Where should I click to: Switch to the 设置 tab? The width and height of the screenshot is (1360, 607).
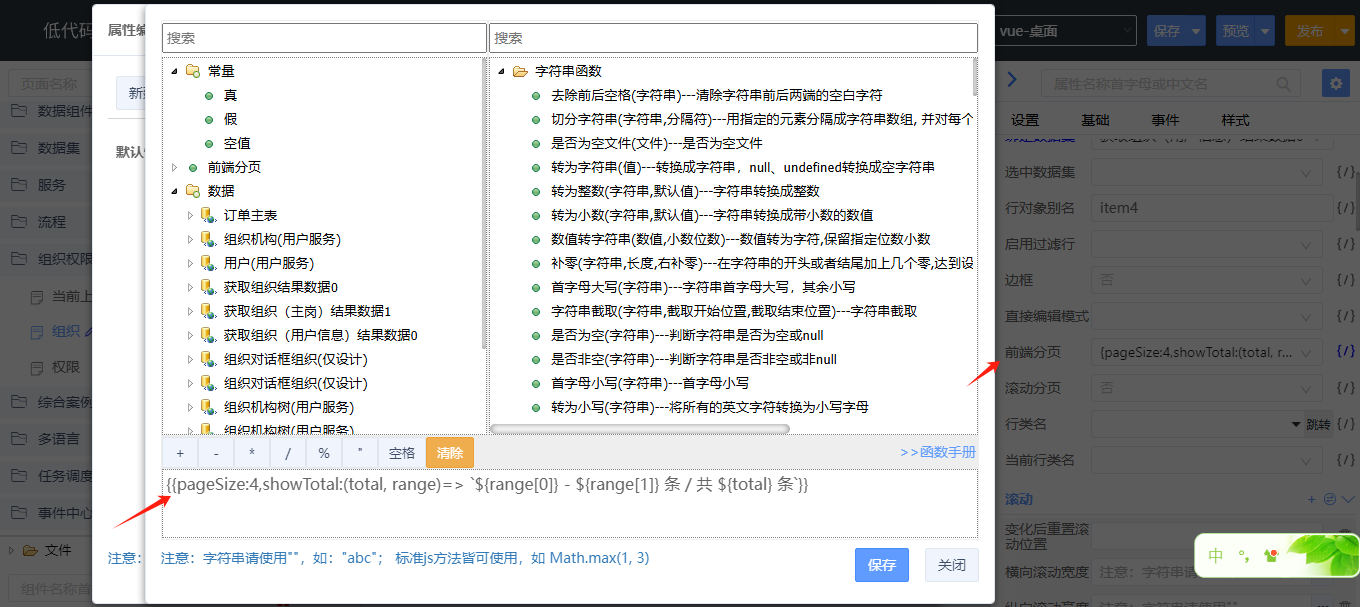coord(1025,120)
